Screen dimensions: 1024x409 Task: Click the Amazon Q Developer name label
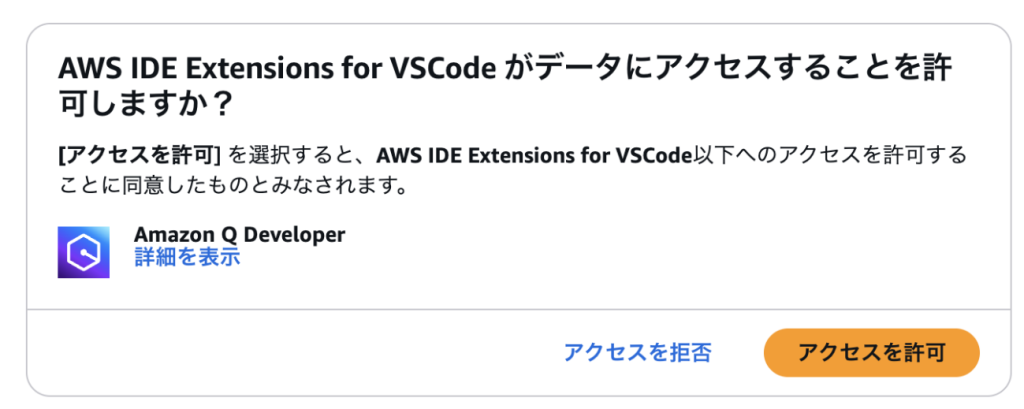tap(239, 235)
